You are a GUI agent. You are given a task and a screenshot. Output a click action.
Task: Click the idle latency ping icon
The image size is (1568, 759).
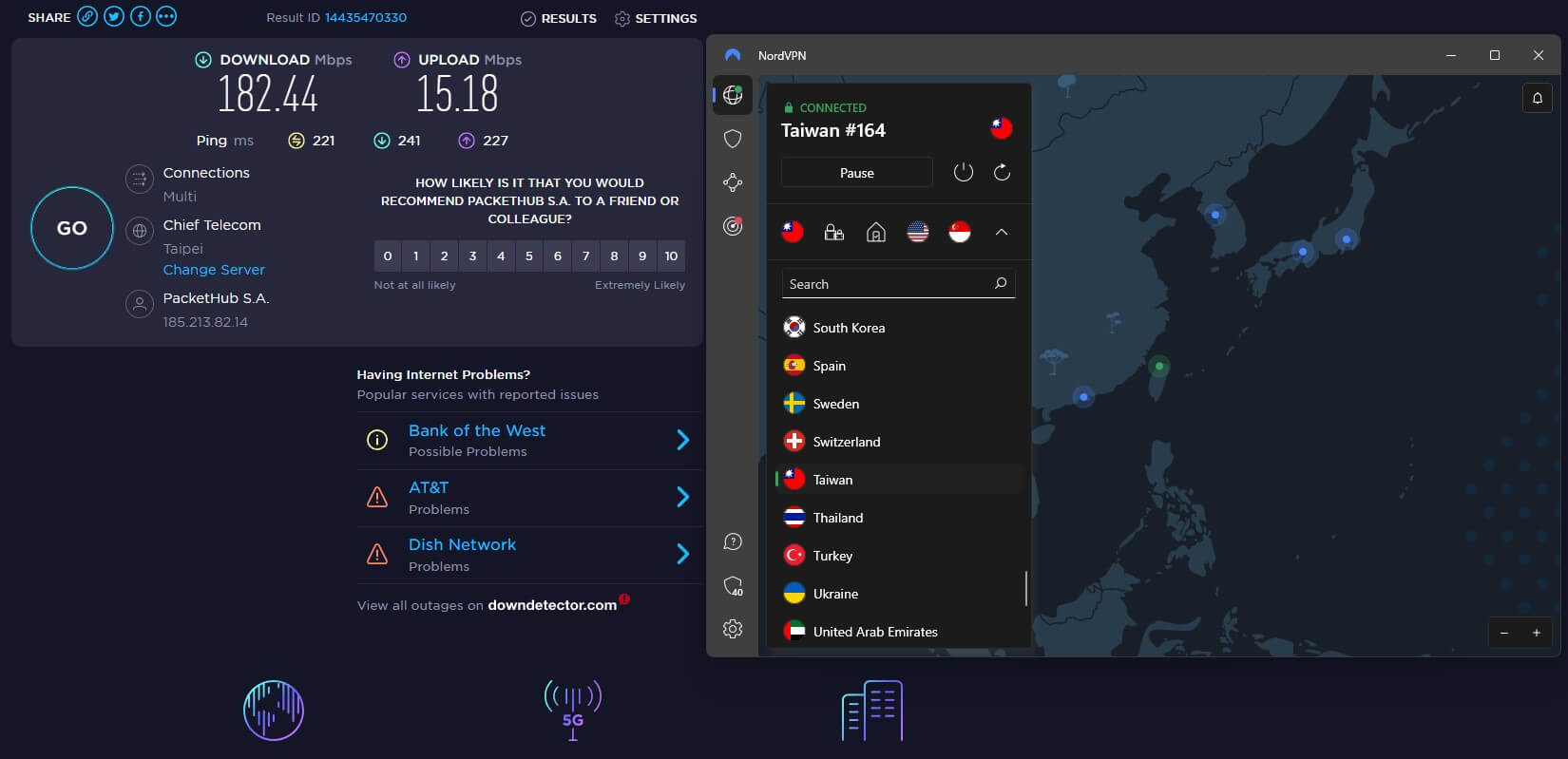pyautogui.click(x=296, y=141)
